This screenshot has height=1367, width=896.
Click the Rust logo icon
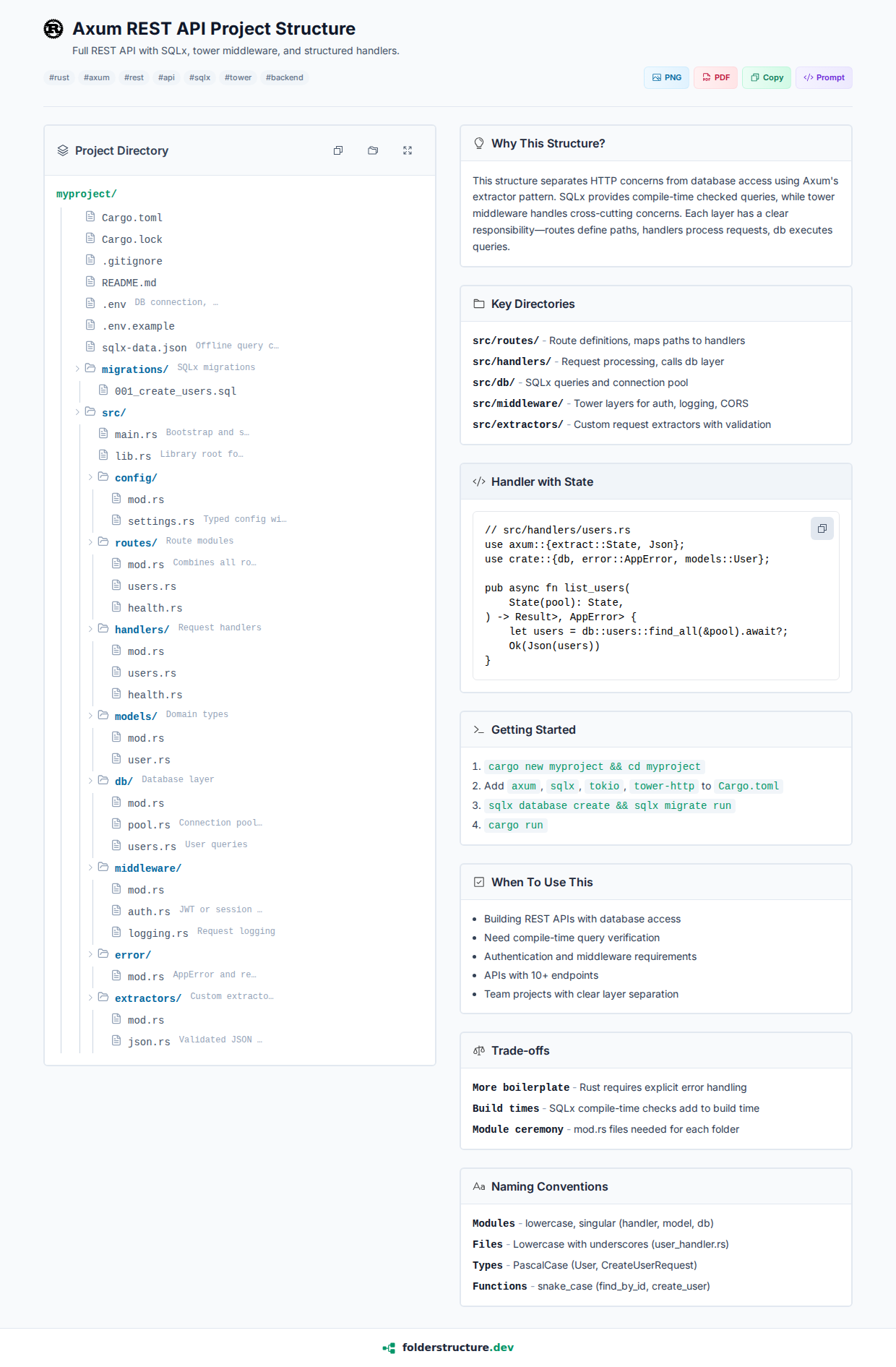[53, 29]
